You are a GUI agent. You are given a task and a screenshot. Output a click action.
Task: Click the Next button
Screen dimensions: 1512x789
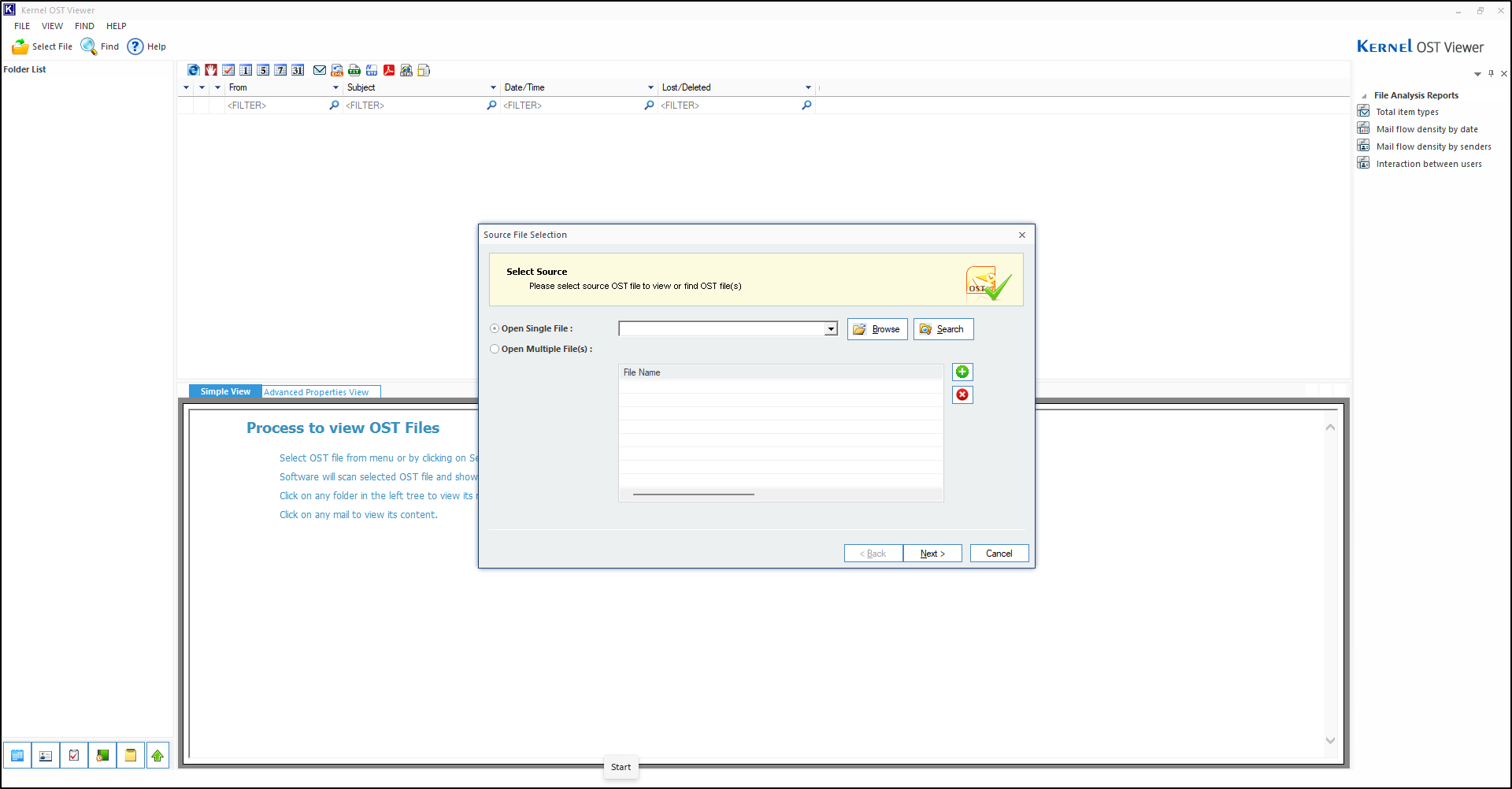[932, 554]
